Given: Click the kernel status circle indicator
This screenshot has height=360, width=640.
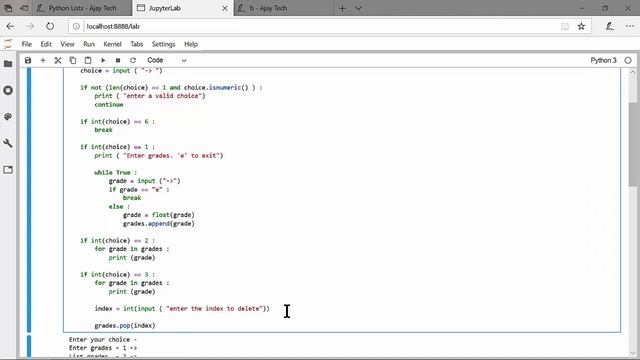Looking at the screenshot, I should 628,60.
